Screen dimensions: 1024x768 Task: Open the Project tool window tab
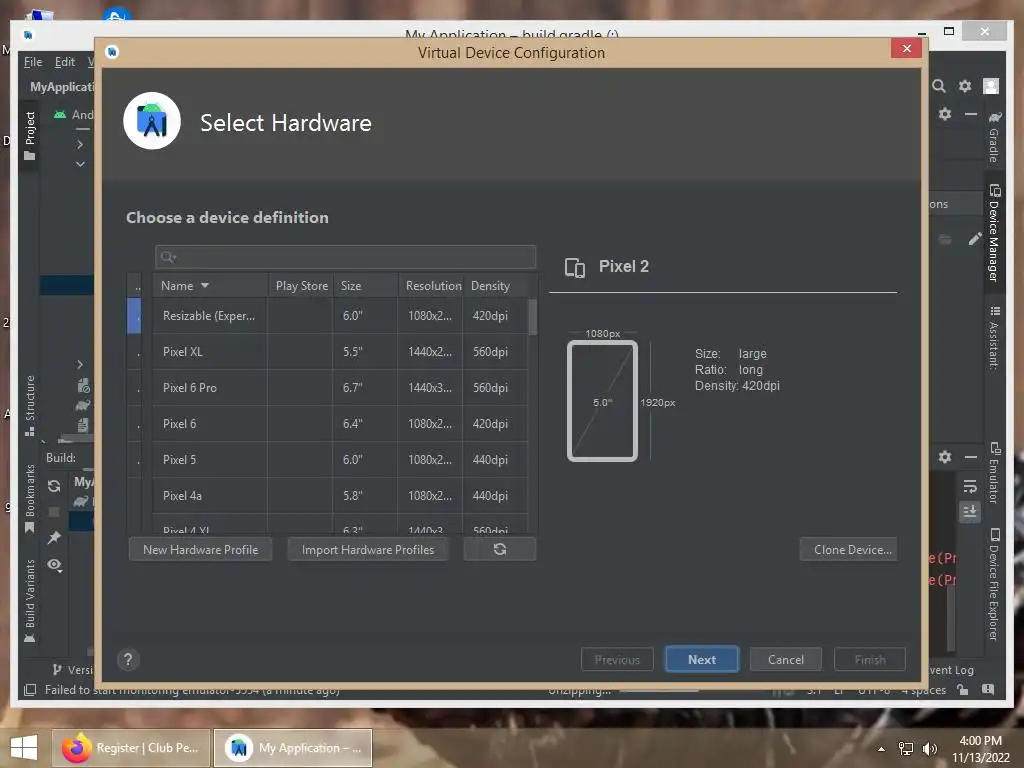tap(29, 136)
